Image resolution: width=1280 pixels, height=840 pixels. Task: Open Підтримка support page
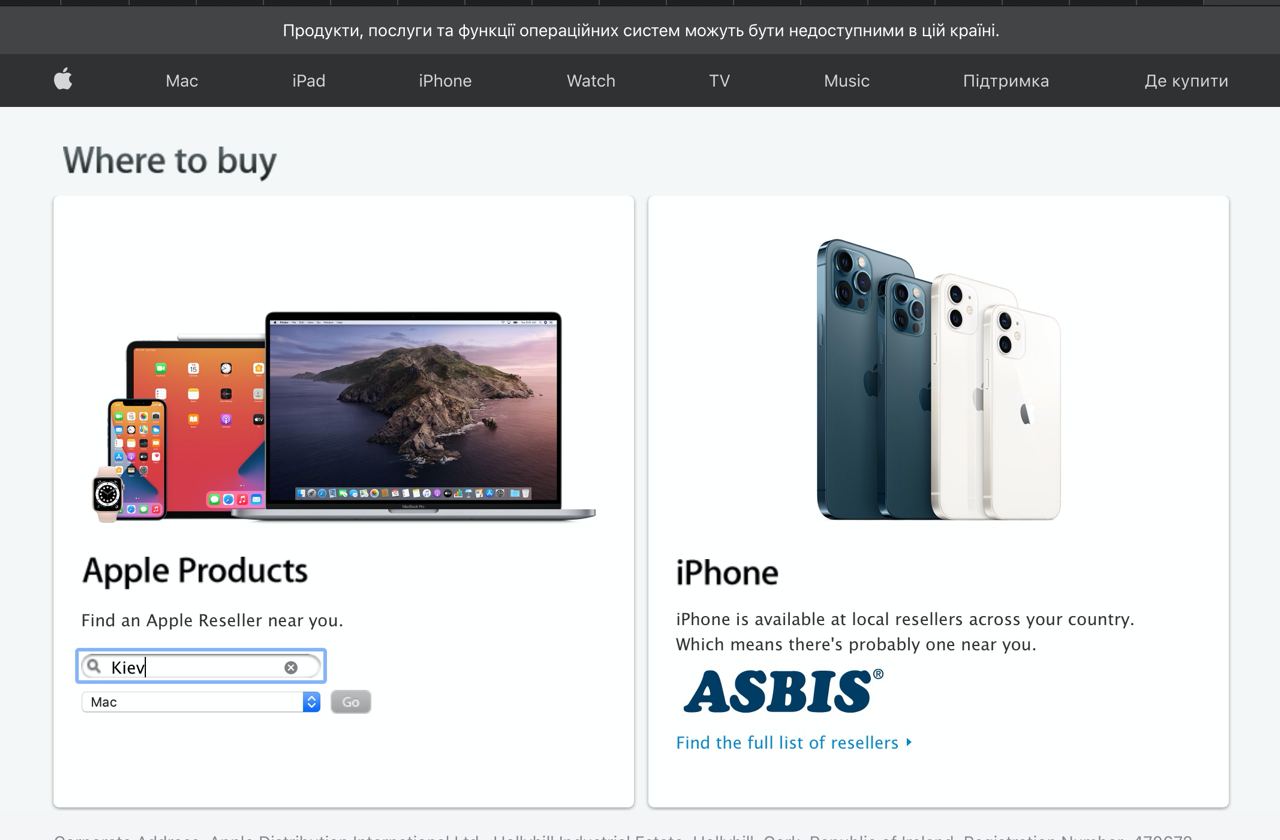[x=1005, y=81]
